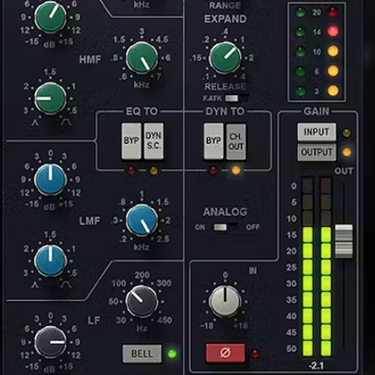The image size is (375, 375).
Task: Click the LED next to INPUT button
Action: click(x=347, y=133)
